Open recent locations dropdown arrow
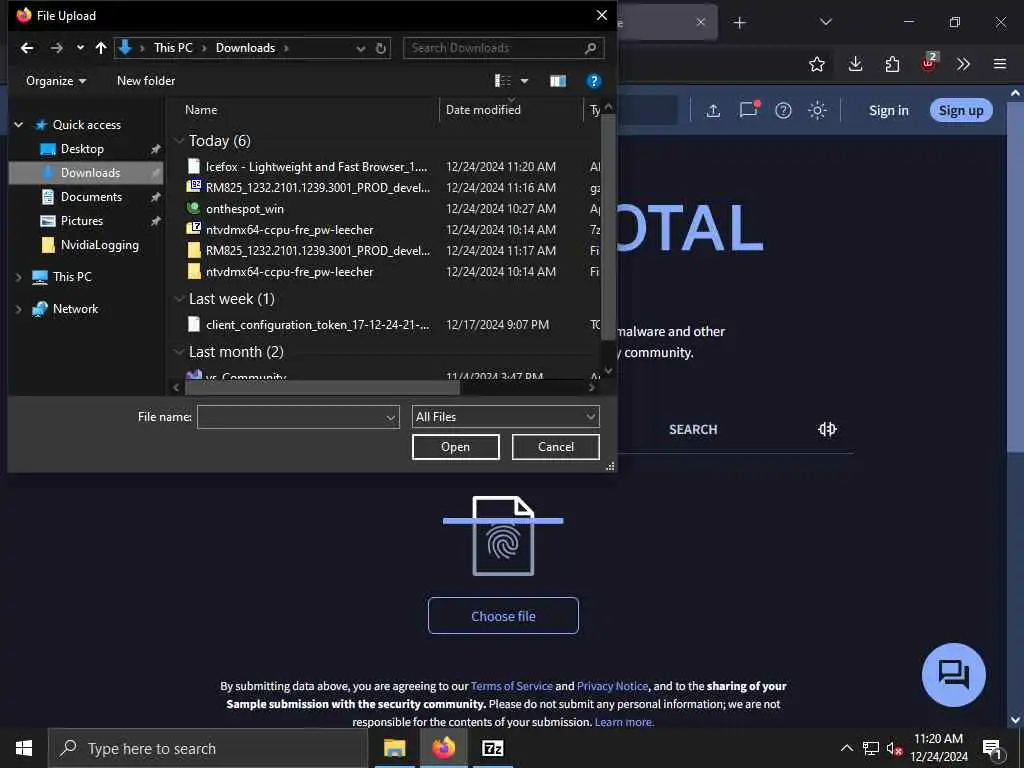The image size is (1024, 768). tap(80, 48)
